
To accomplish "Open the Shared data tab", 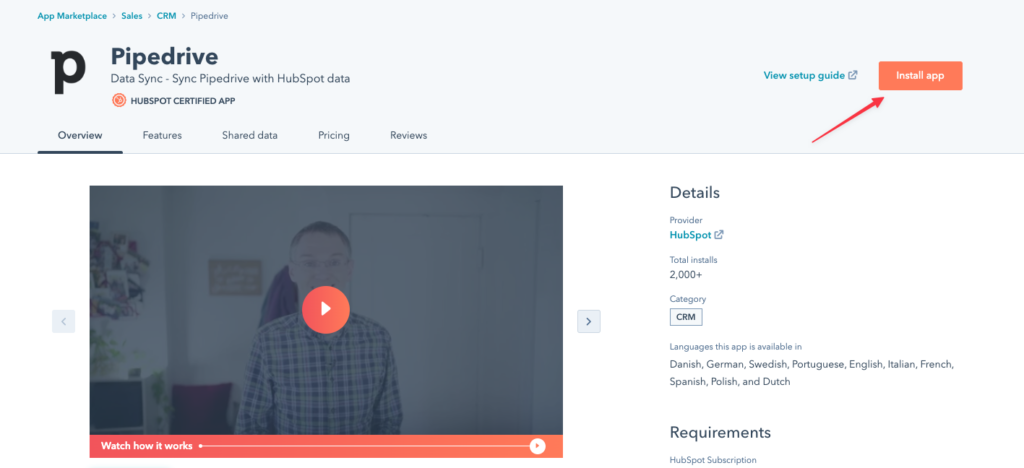I will 249,135.
